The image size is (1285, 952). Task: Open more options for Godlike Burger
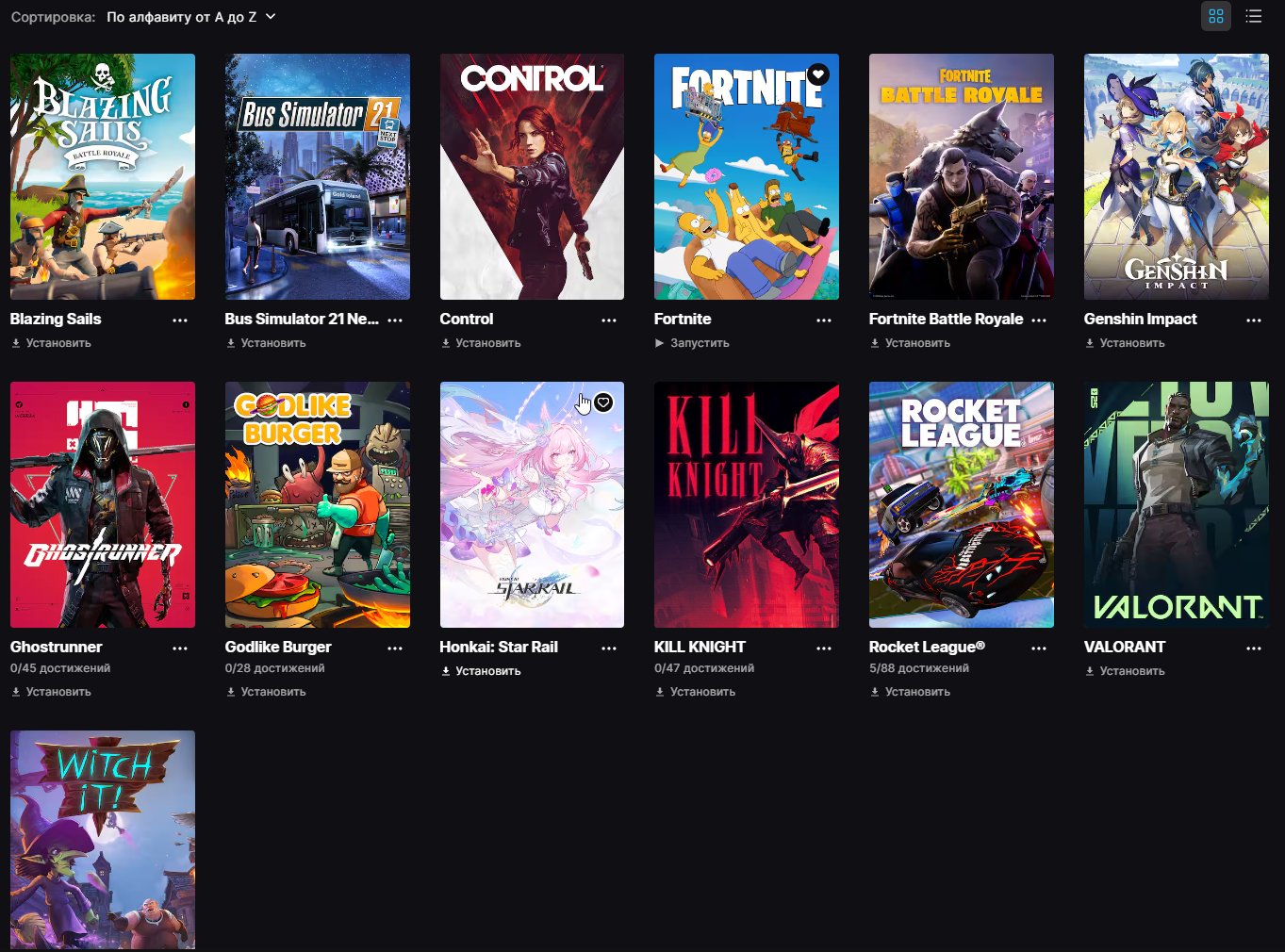pos(395,648)
